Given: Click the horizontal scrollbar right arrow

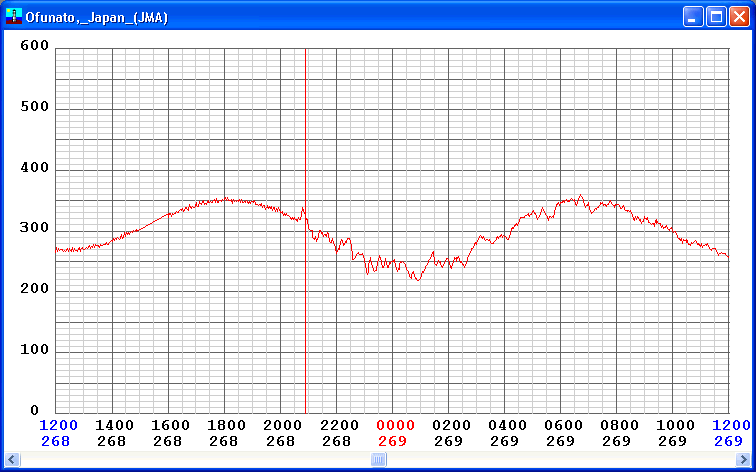Looking at the screenshot, I should [x=743, y=459].
